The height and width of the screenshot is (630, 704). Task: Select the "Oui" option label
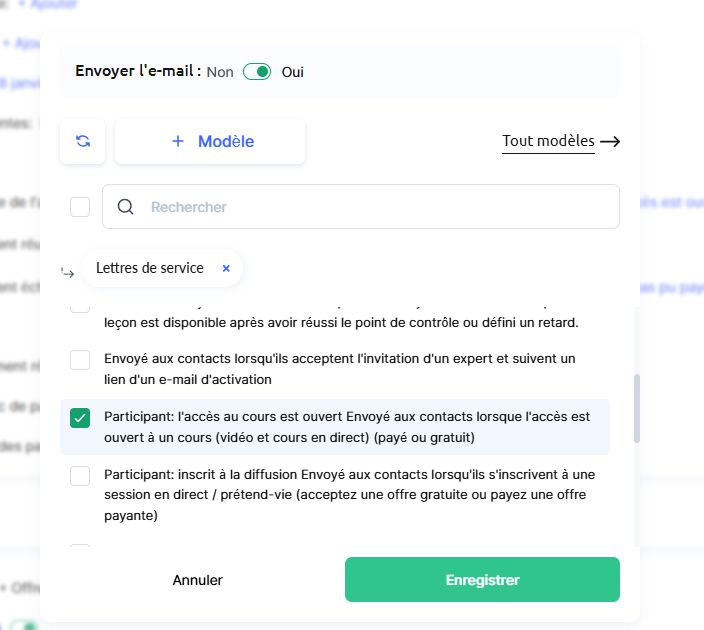(293, 72)
